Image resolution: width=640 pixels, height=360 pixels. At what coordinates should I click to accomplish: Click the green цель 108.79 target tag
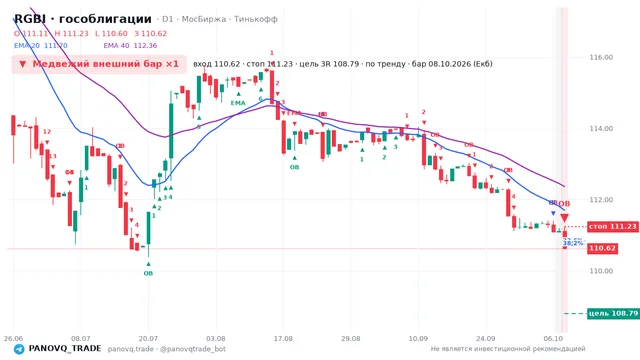613,313
